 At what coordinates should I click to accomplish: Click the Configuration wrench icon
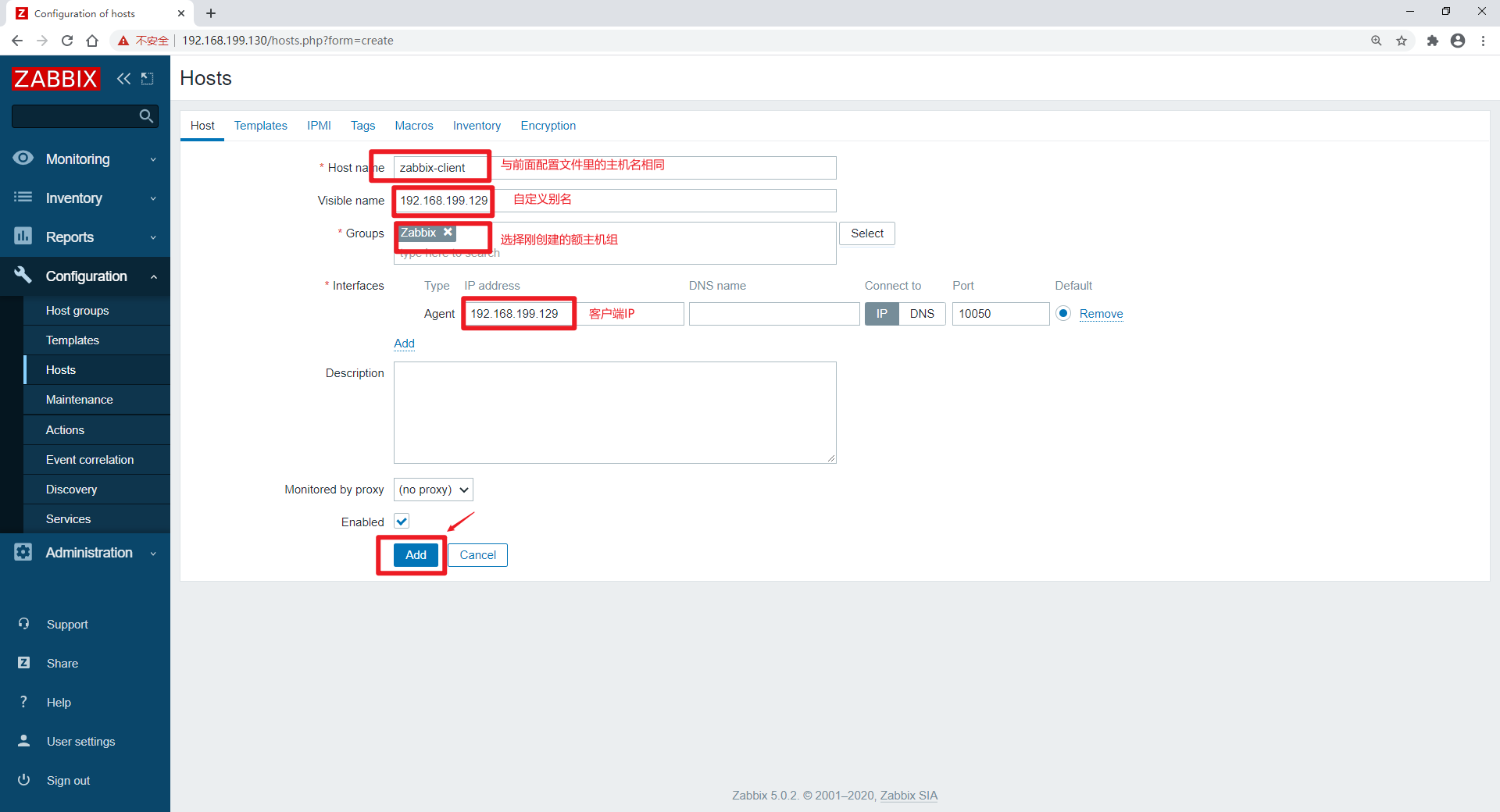point(23,275)
